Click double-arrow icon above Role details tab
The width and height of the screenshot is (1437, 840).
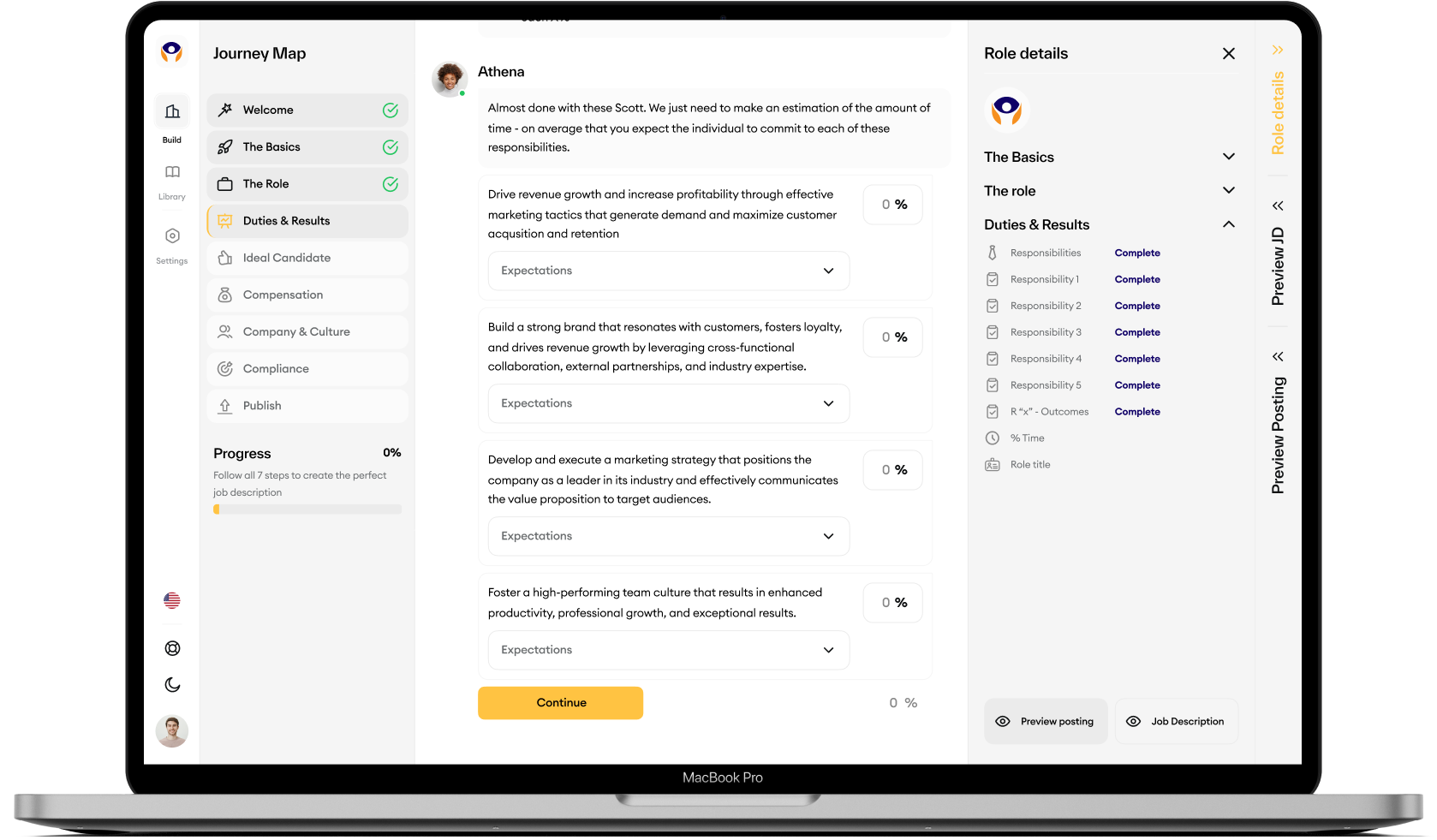[1278, 50]
